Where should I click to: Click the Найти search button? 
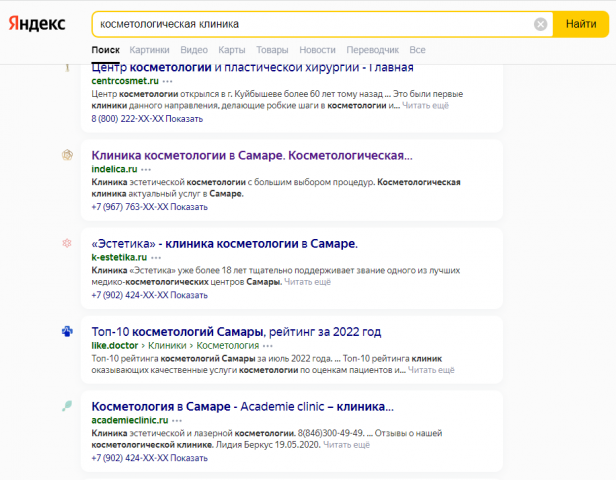click(x=581, y=24)
